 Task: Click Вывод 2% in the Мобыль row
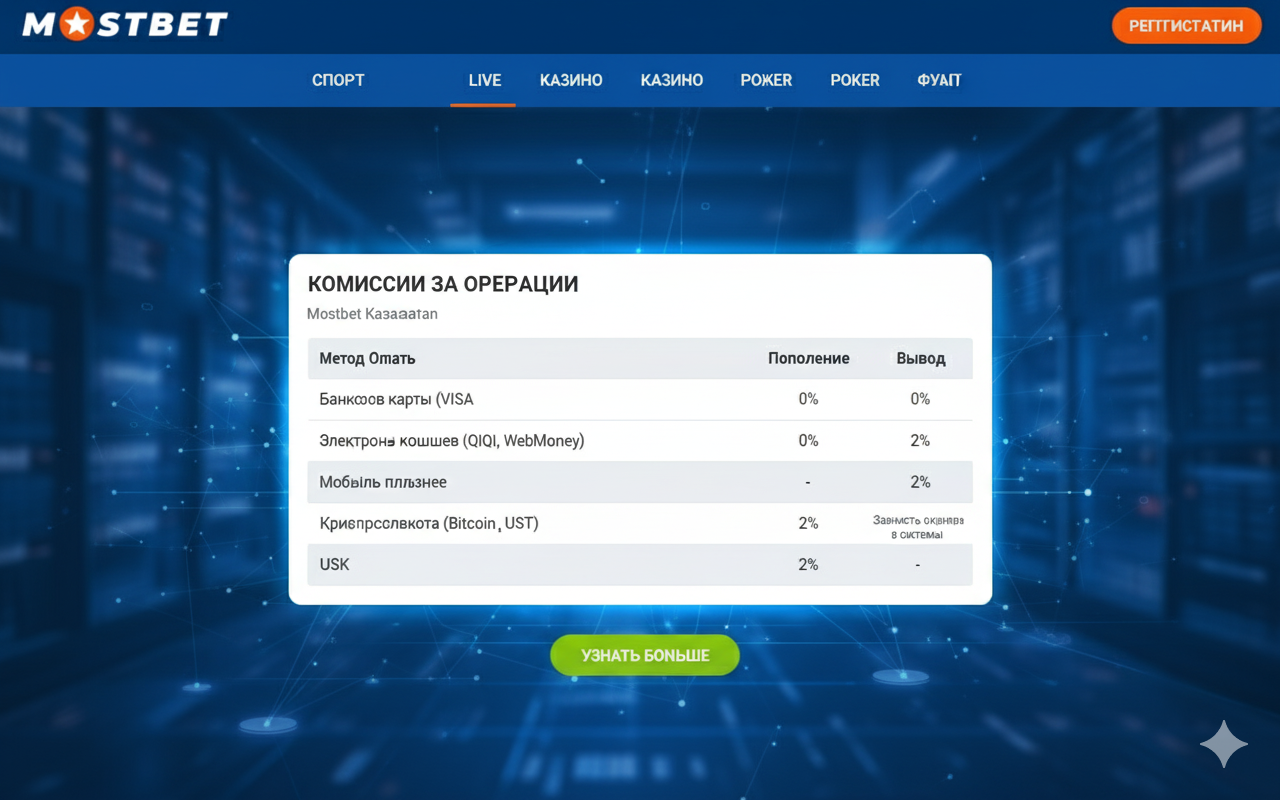(920, 482)
